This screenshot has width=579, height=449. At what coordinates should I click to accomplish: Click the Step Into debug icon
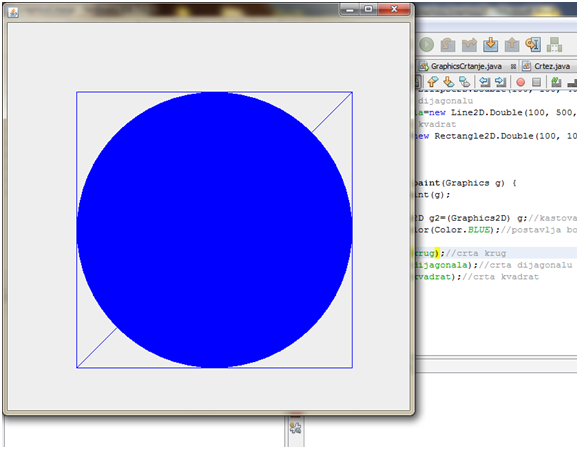coord(490,45)
